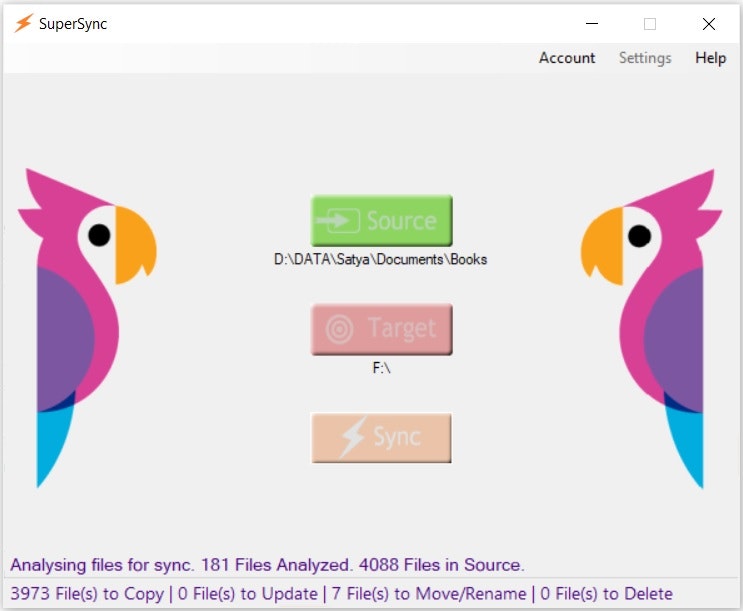This screenshot has height=611, width=743.
Task: Click the SuperSync lightning bolt title icon
Action: pos(23,23)
